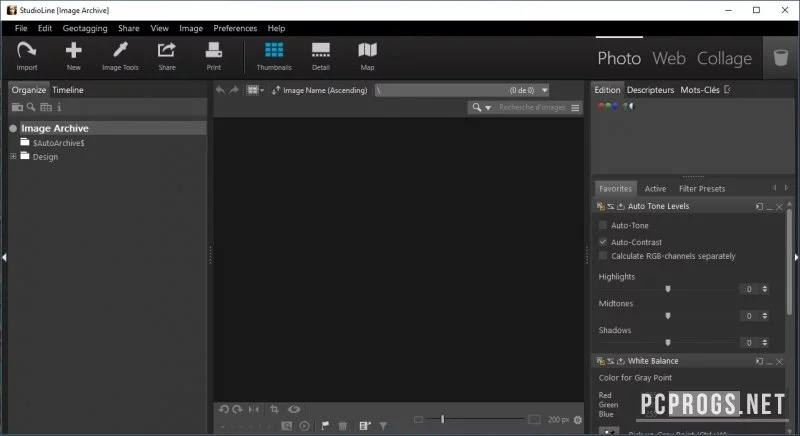
Task: Toggle the Image Archive radio bullet
Action: 13,129
